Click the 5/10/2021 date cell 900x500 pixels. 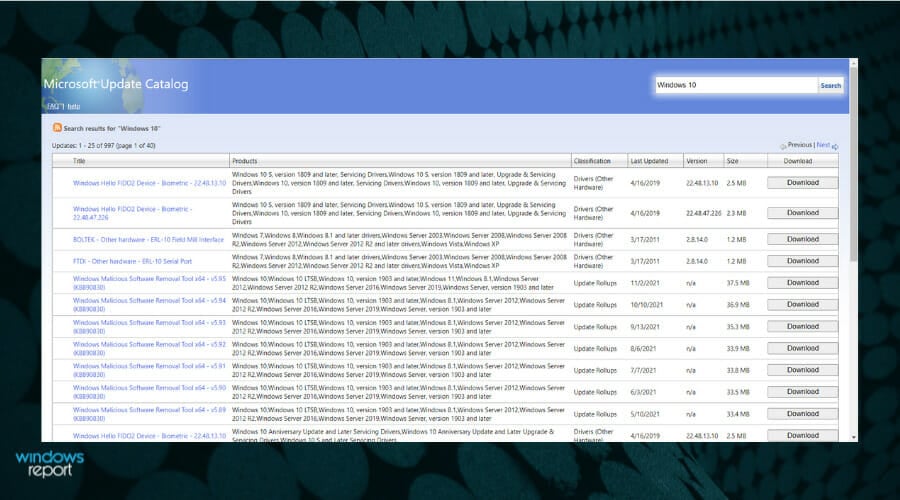(x=645, y=414)
